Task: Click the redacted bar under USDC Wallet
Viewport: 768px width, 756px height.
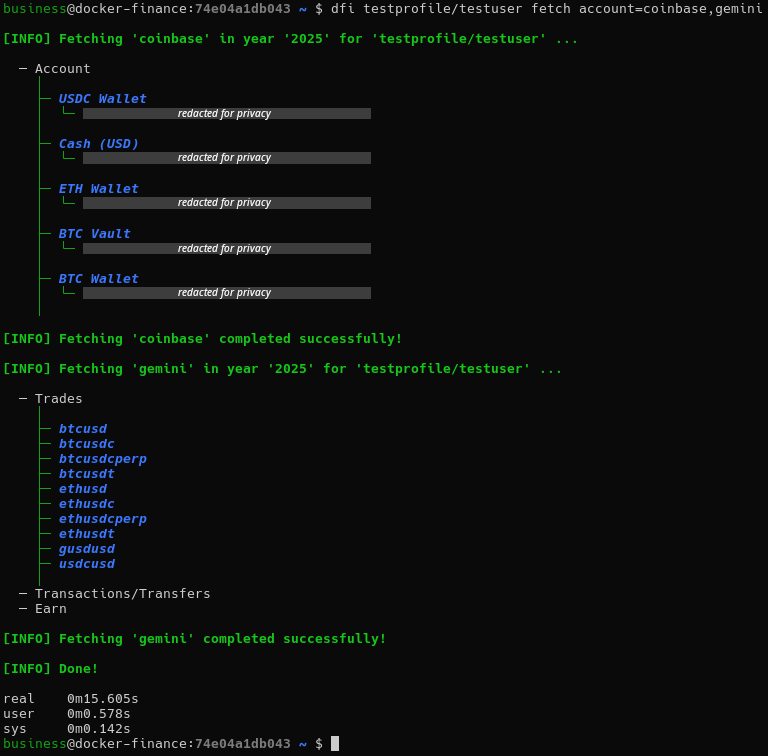Action: pos(226,114)
